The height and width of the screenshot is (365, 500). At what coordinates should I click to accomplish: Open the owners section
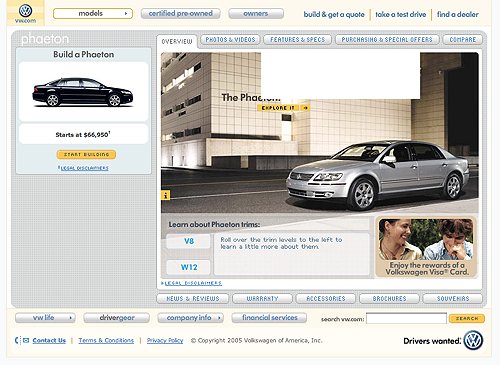[x=256, y=14]
